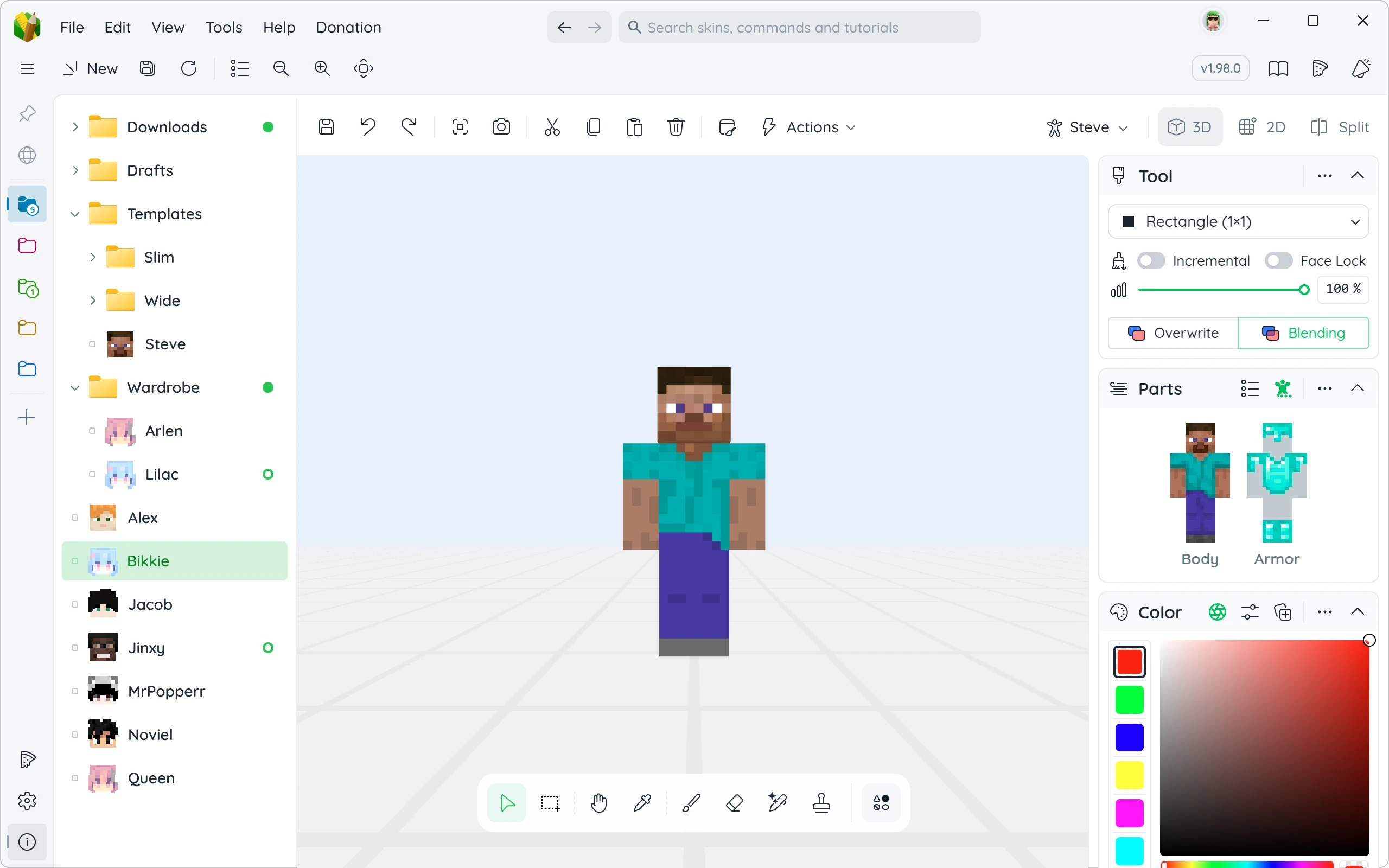Select the eraser tool
1389x868 pixels.
tap(735, 802)
